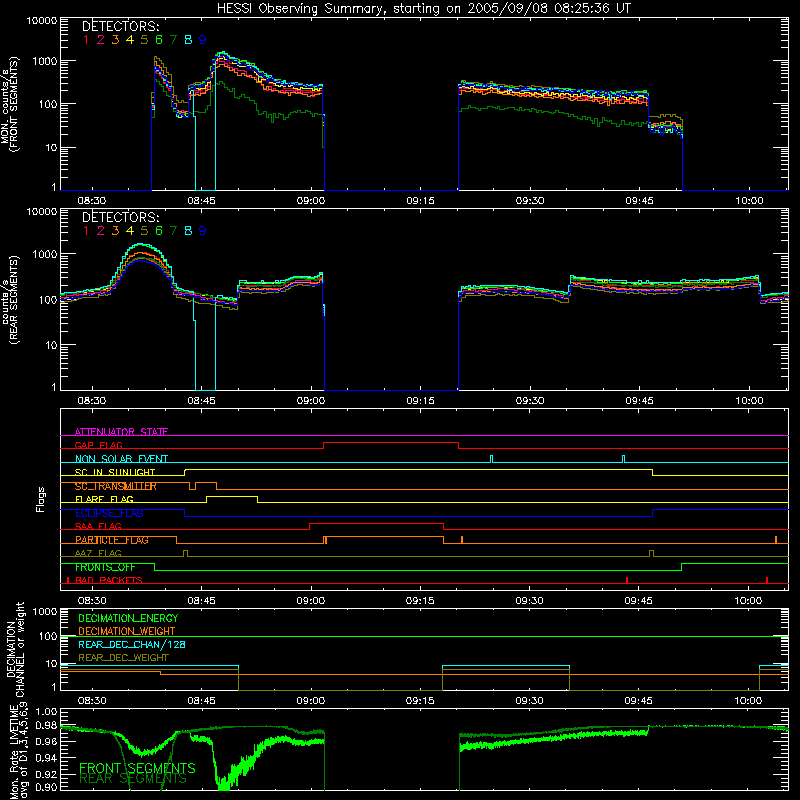Select the REAR_DEC_CHAN/128 legend label

132,645
